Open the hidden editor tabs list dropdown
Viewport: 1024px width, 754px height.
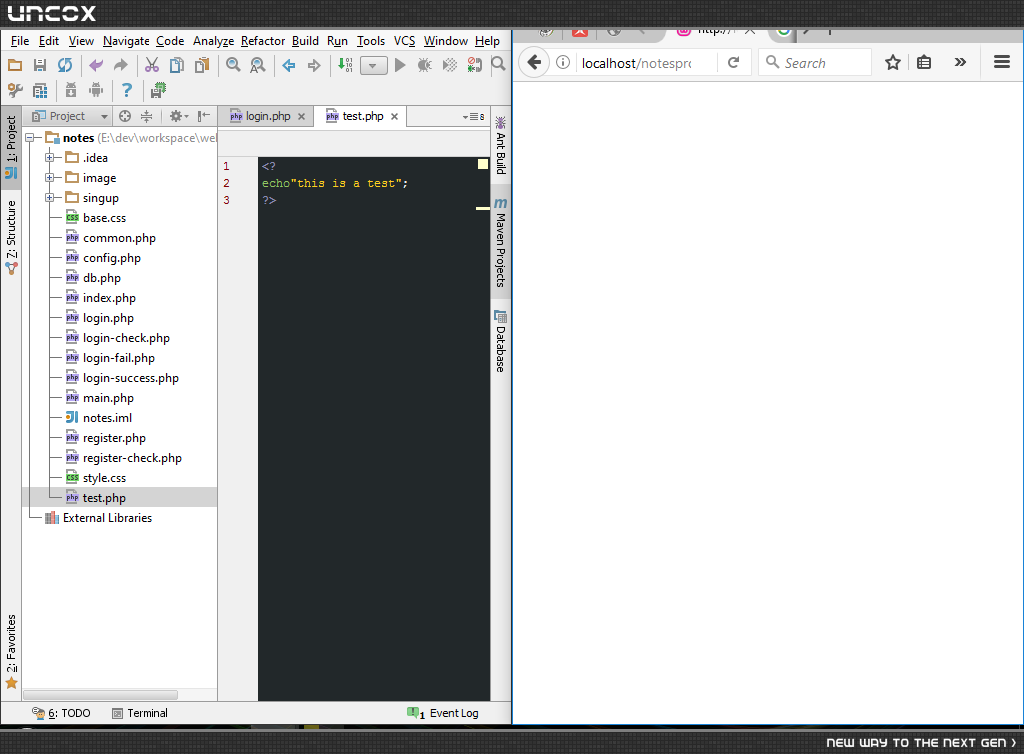[473, 117]
